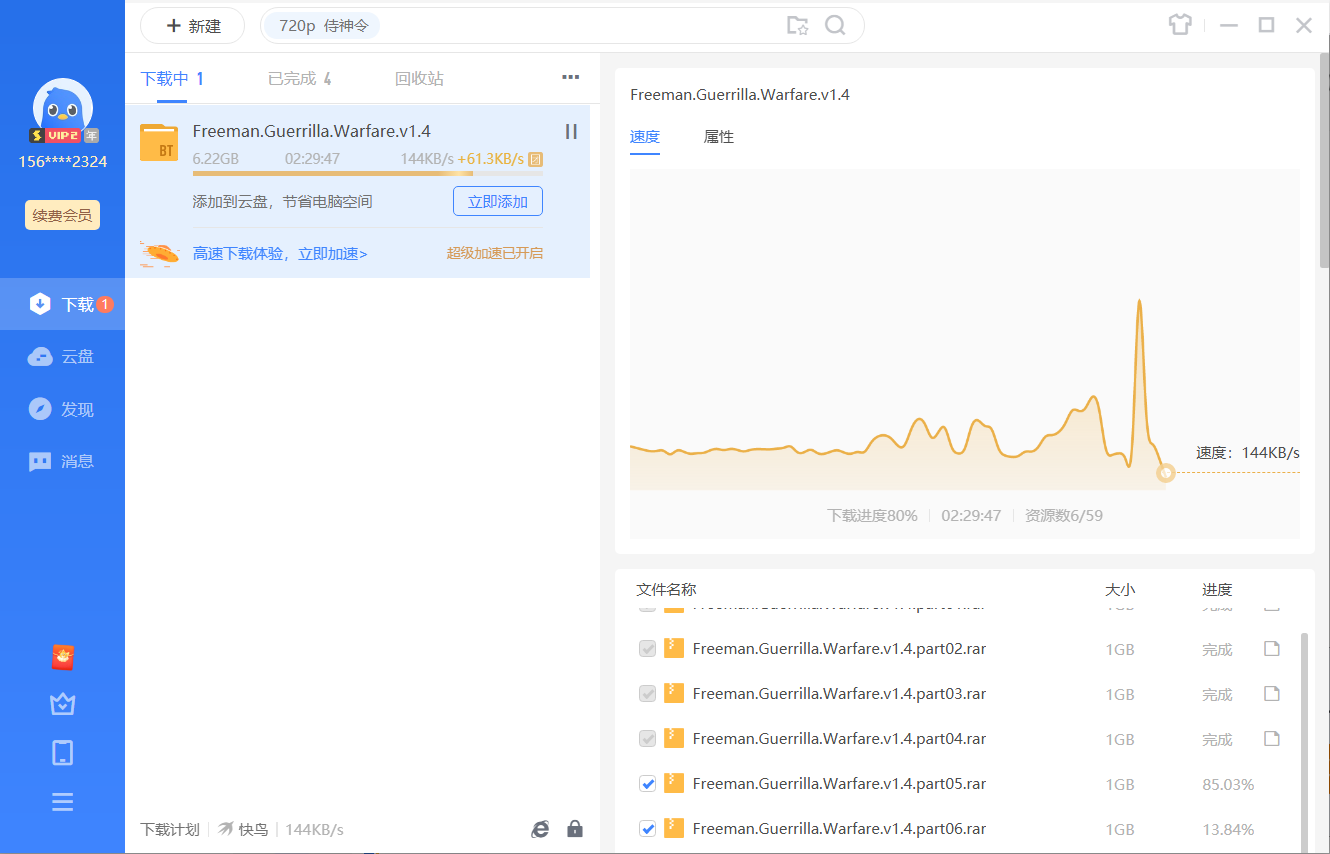
Task: Pause the Freeman.Guerrilla.Warfare download
Action: (x=571, y=131)
